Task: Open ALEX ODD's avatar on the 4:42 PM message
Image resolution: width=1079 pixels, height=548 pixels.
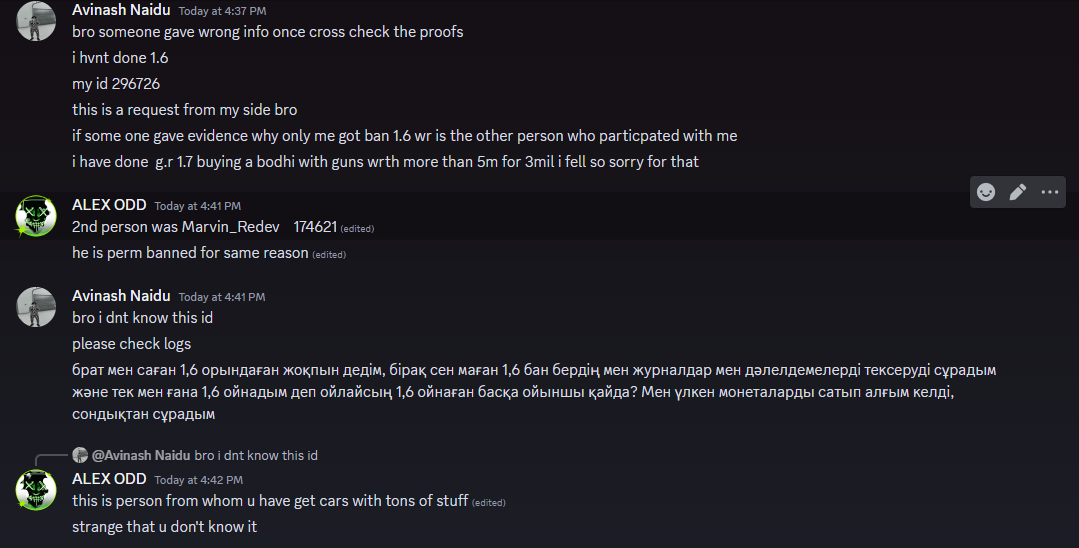Action: click(x=36, y=489)
